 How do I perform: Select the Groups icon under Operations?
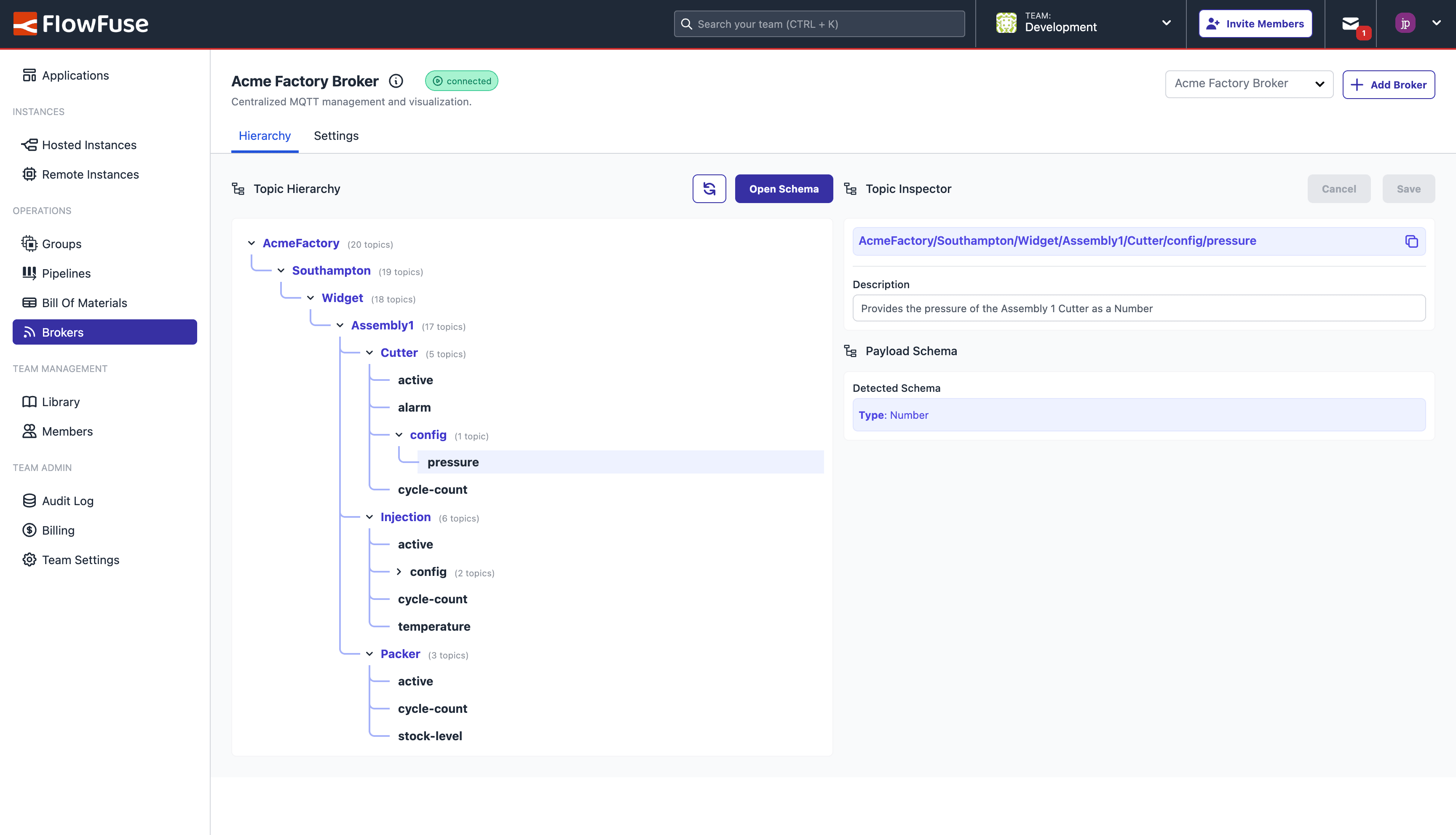point(29,243)
